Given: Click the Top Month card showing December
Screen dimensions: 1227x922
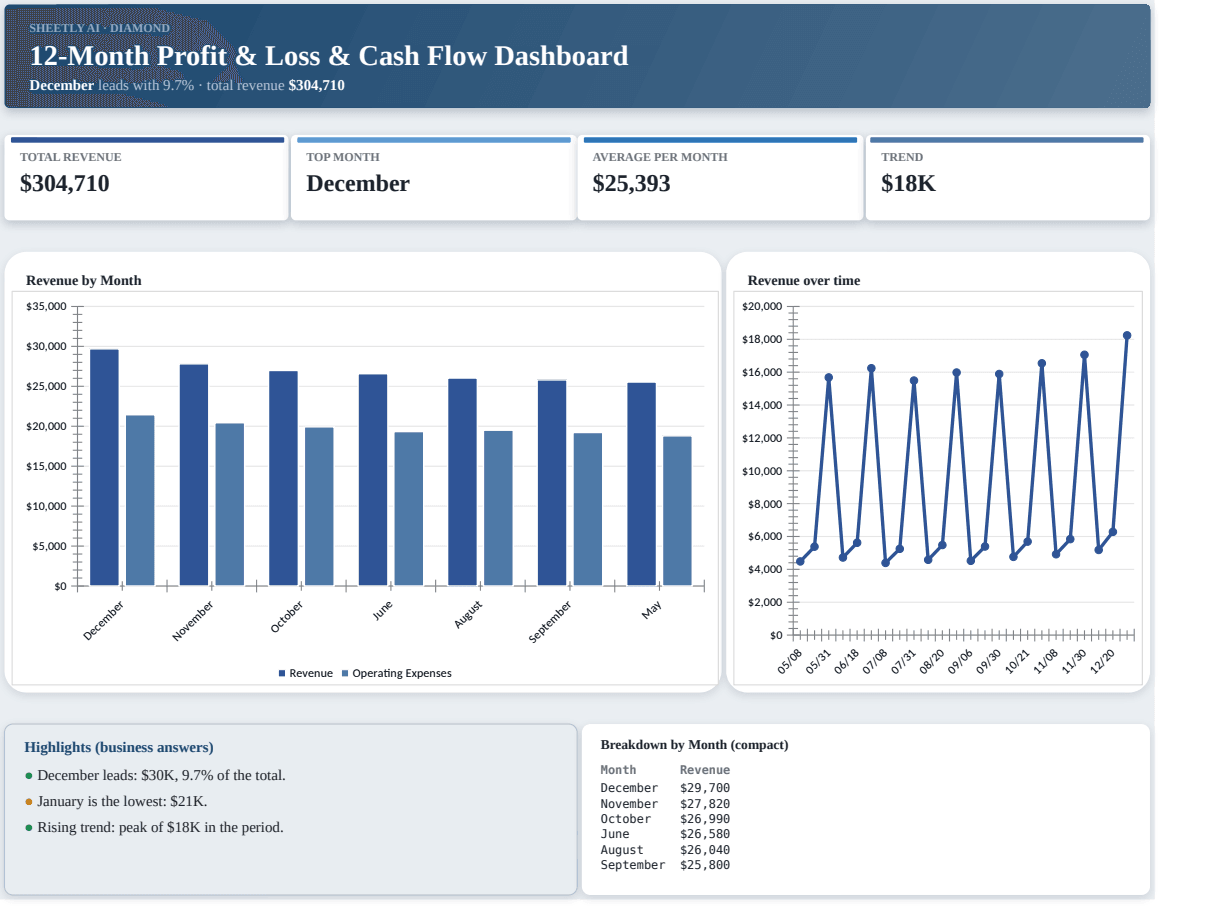Looking at the screenshot, I should 432,178.
